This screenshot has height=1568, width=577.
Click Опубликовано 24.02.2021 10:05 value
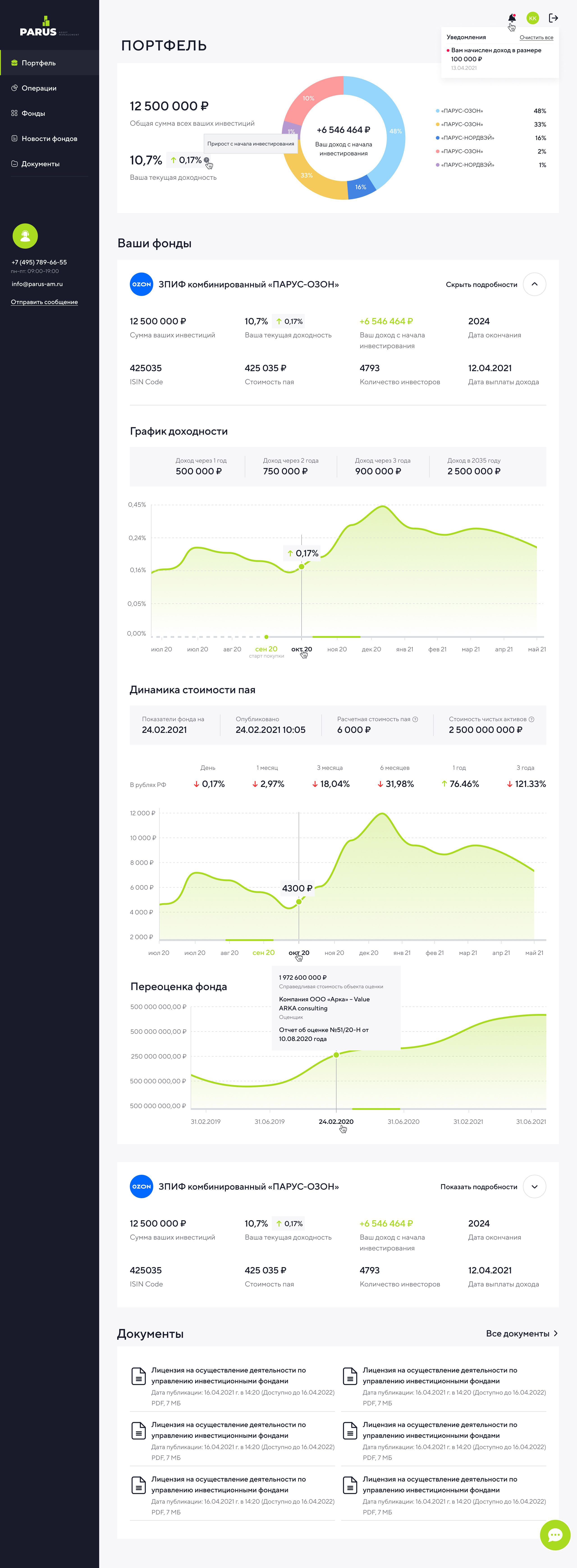tap(270, 730)
